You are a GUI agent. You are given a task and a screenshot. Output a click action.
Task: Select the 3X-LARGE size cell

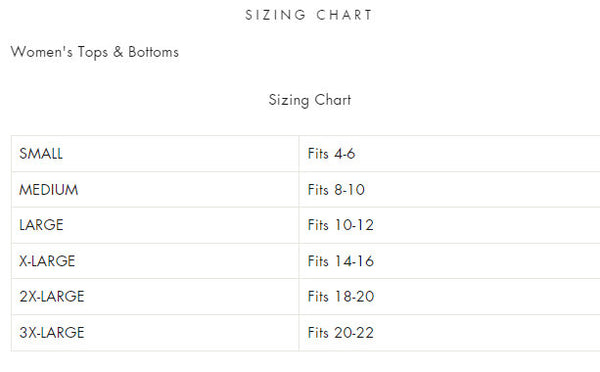coord(155,333)
